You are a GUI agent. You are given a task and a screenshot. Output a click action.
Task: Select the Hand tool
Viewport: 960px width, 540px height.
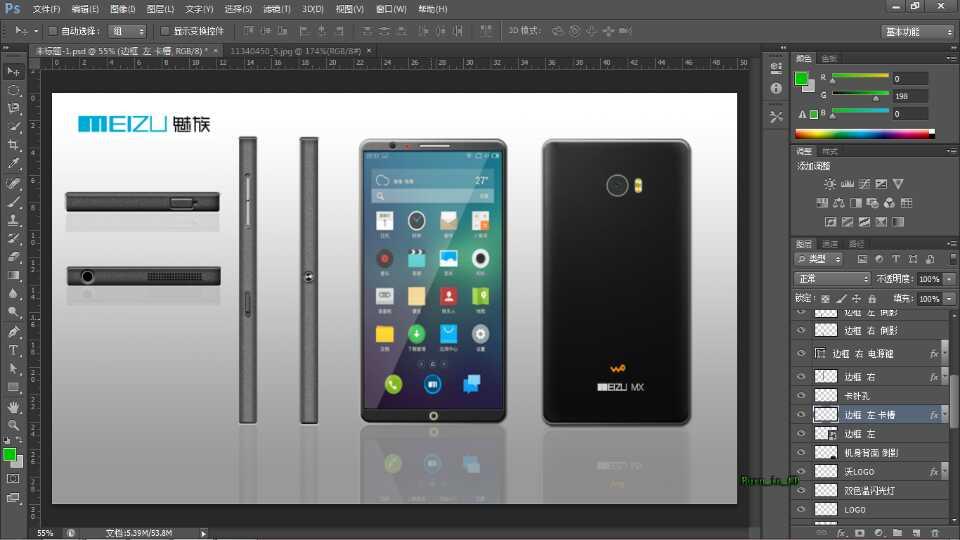[x=14, y=407]
